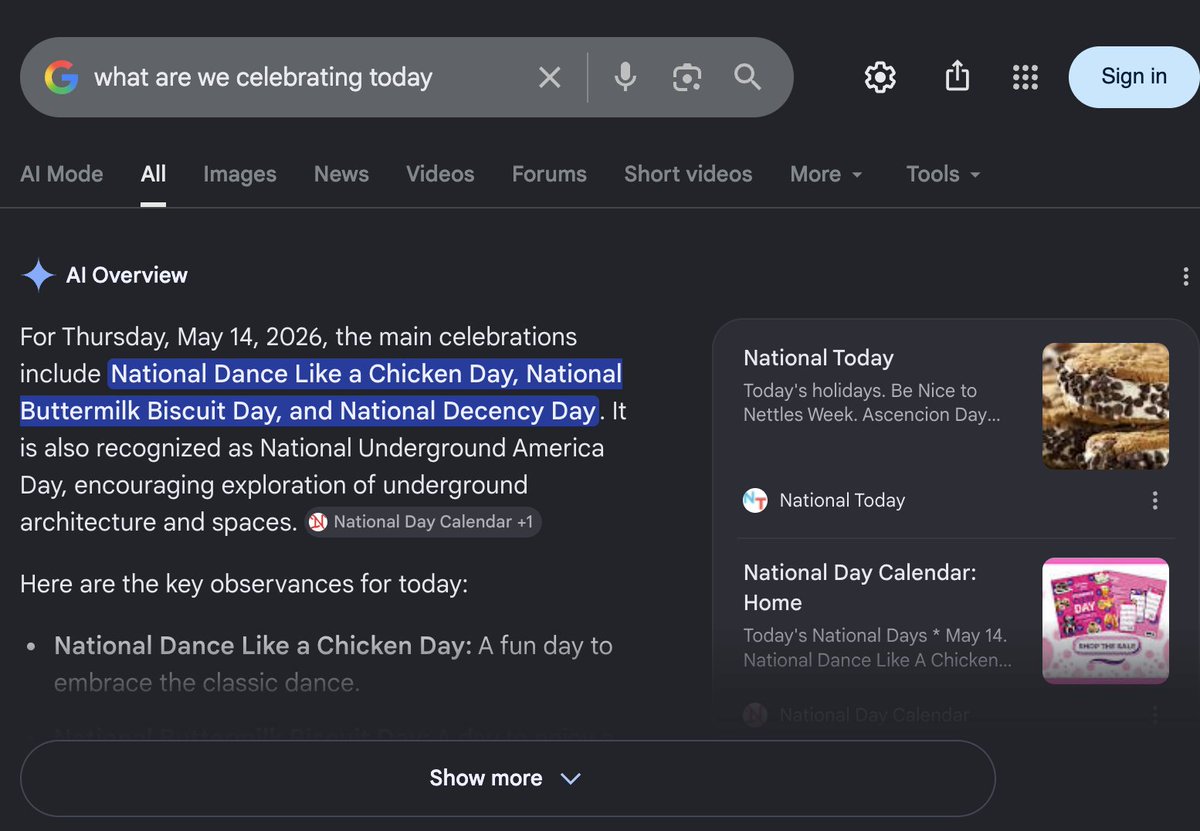Click the 'Today's holidays. Be Nice to Nettles' snippet

click(x=871, y=403)
